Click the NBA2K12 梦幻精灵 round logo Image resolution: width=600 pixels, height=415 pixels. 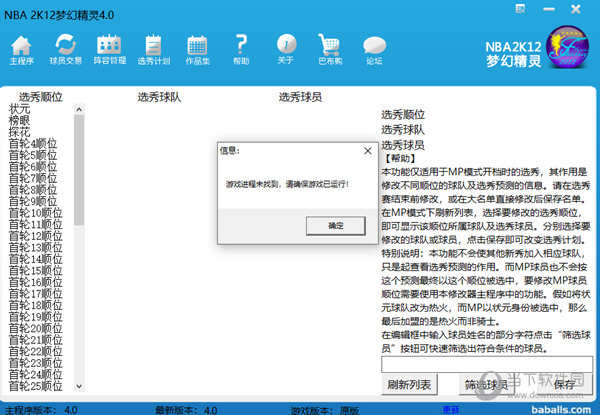[x=567, y=47]
